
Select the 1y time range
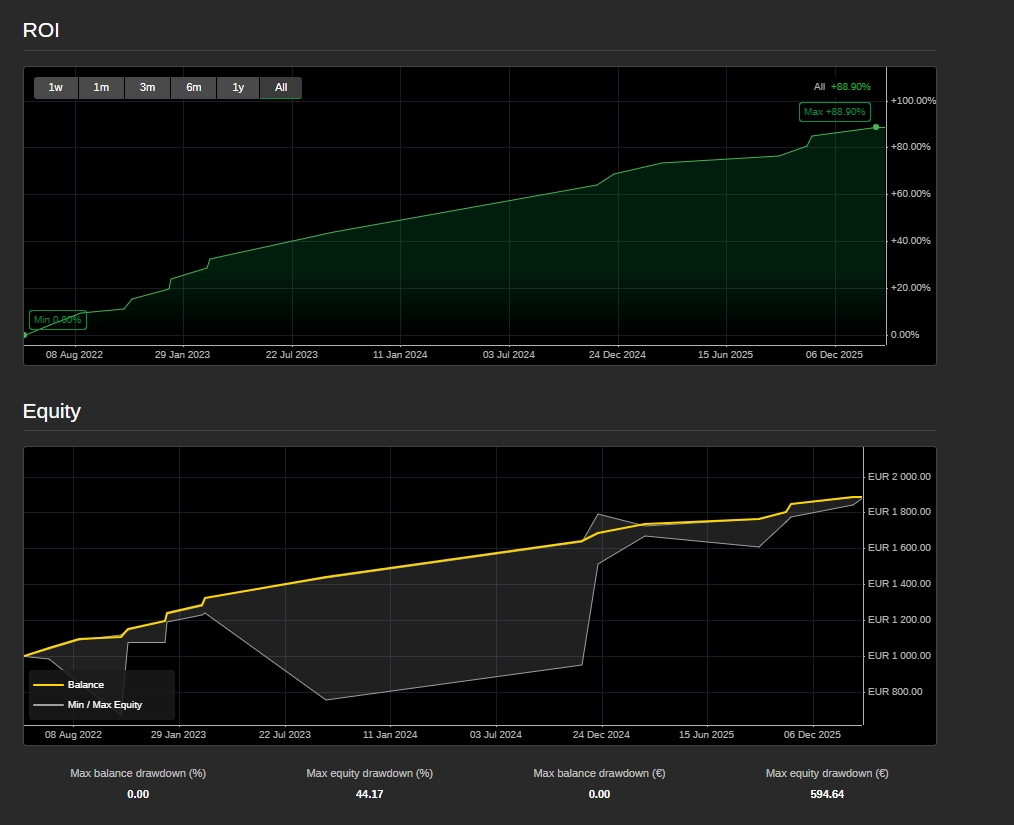point(238,88)
